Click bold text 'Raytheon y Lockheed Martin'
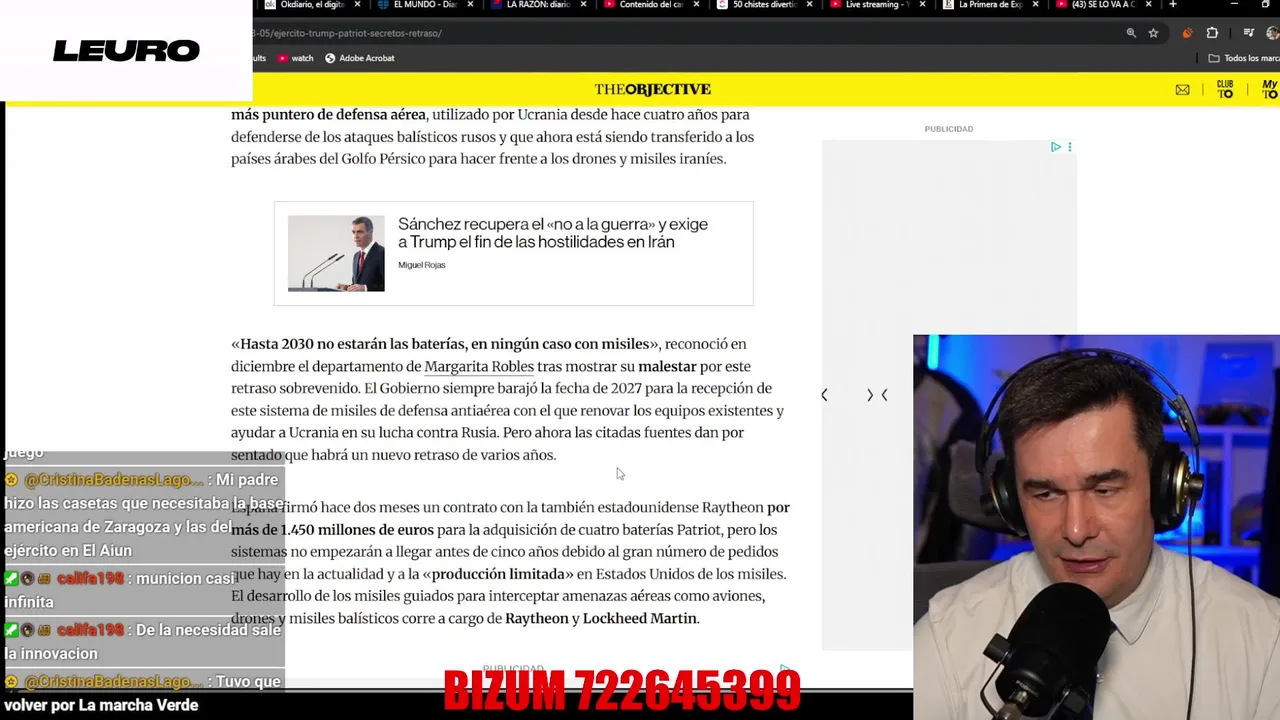The height and width of the screenshot is (720, 1280). [601, 618]
